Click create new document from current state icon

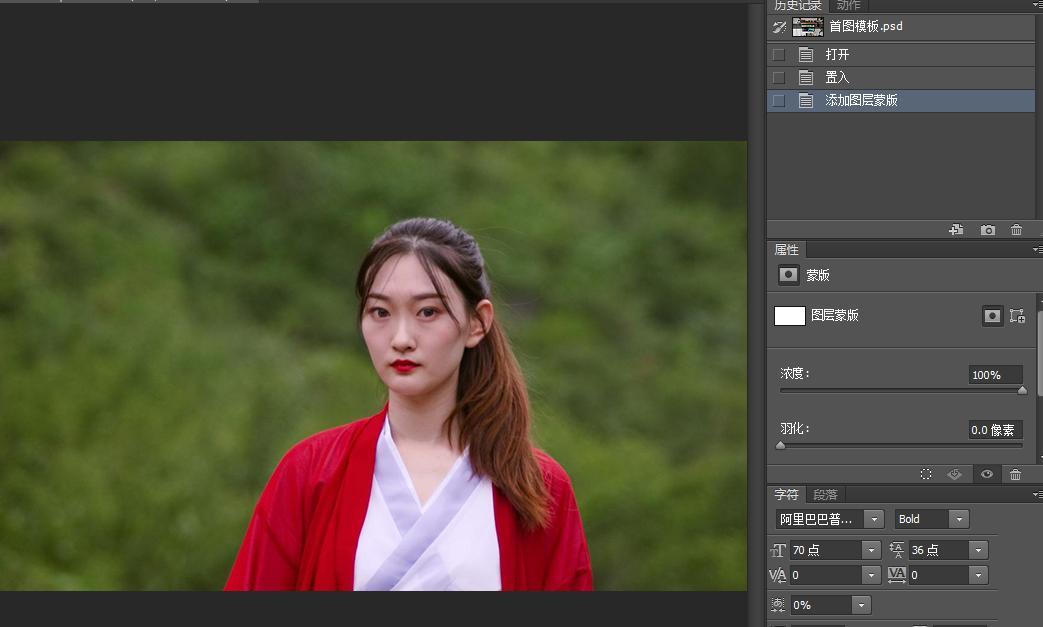coord(956,230)
